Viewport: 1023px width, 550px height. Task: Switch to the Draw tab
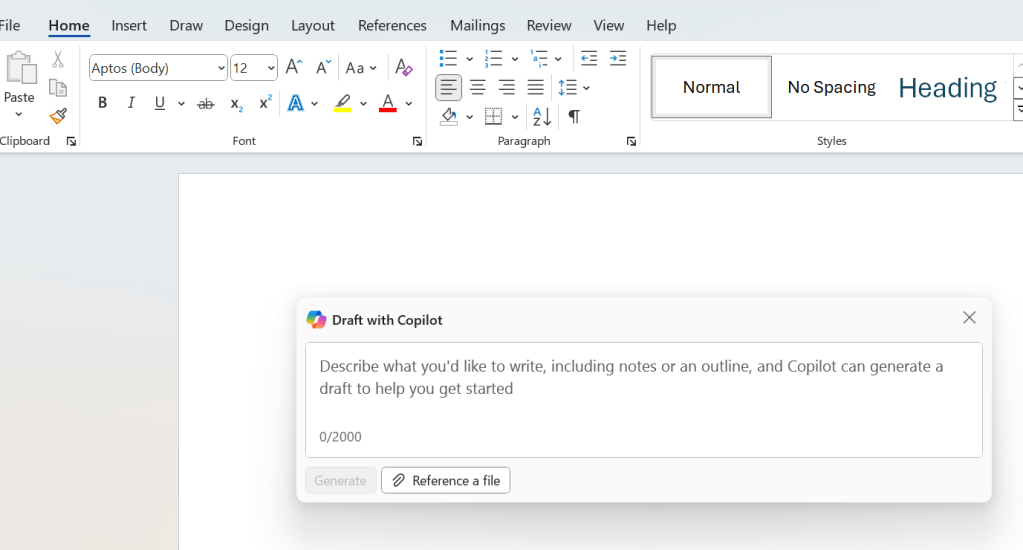[186, 25]
